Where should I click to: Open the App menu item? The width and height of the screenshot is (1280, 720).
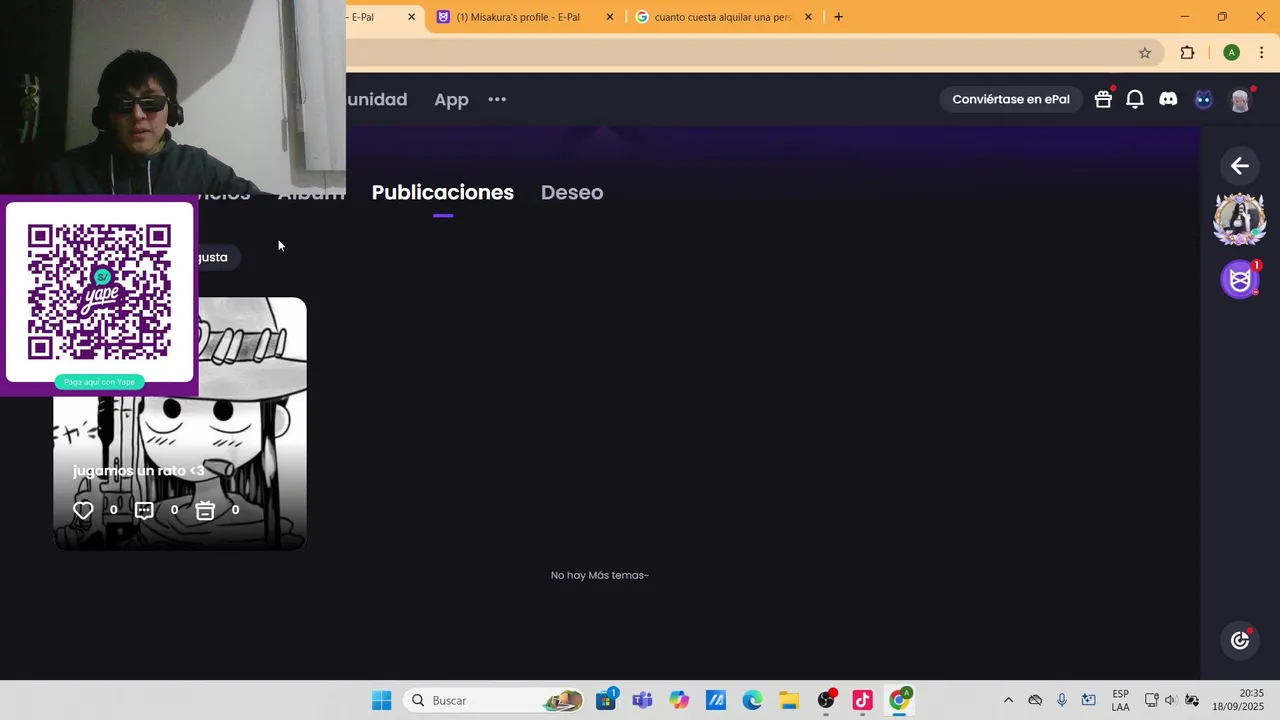(451, 99)
